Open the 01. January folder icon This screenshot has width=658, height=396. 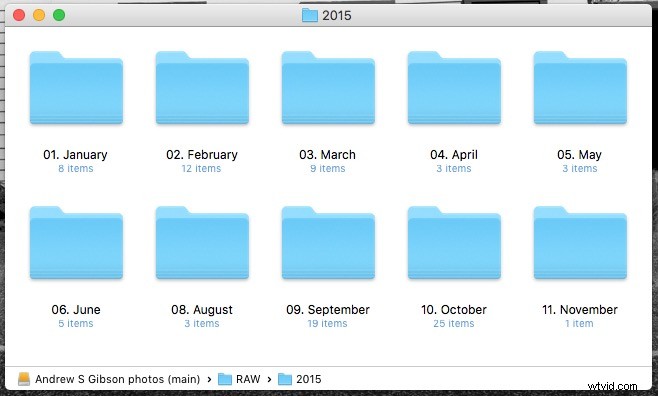coord(76,88)
